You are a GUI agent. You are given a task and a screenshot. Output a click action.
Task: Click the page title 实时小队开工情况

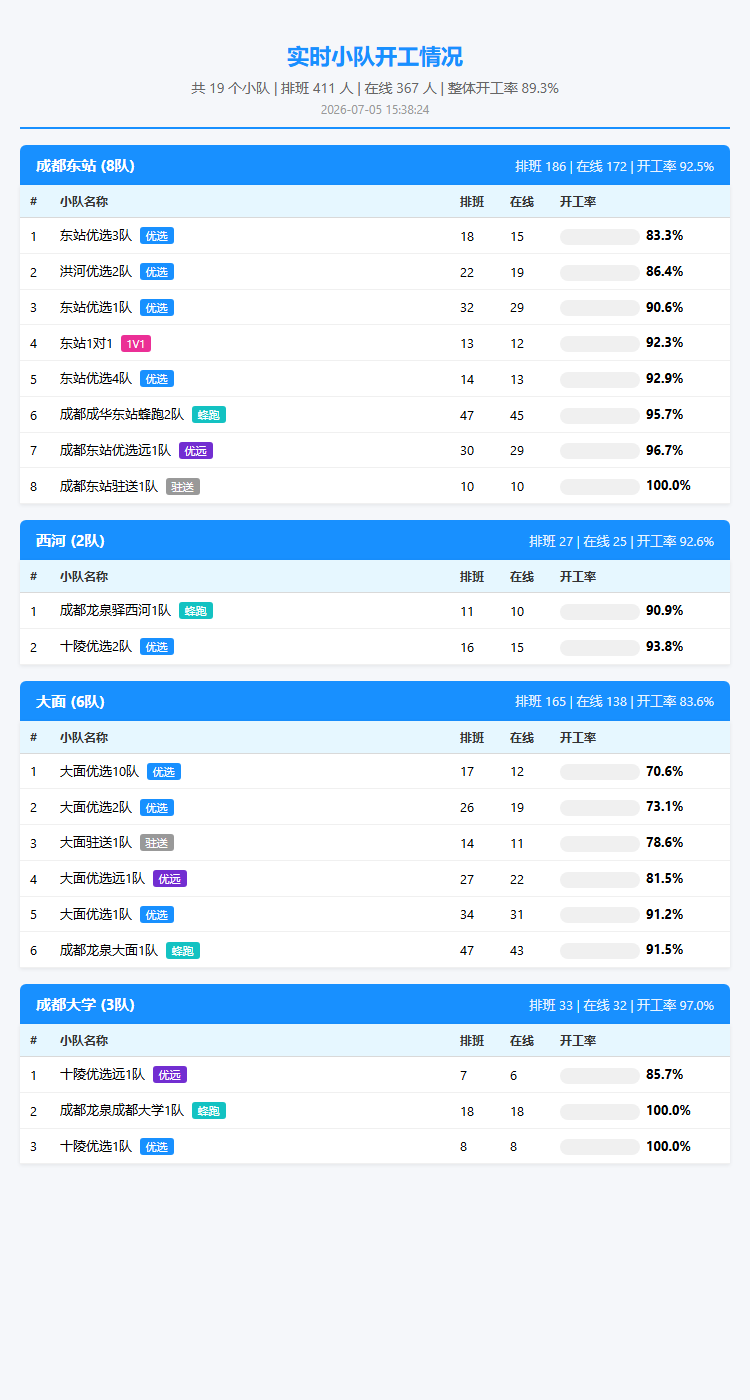click(375, 57)
